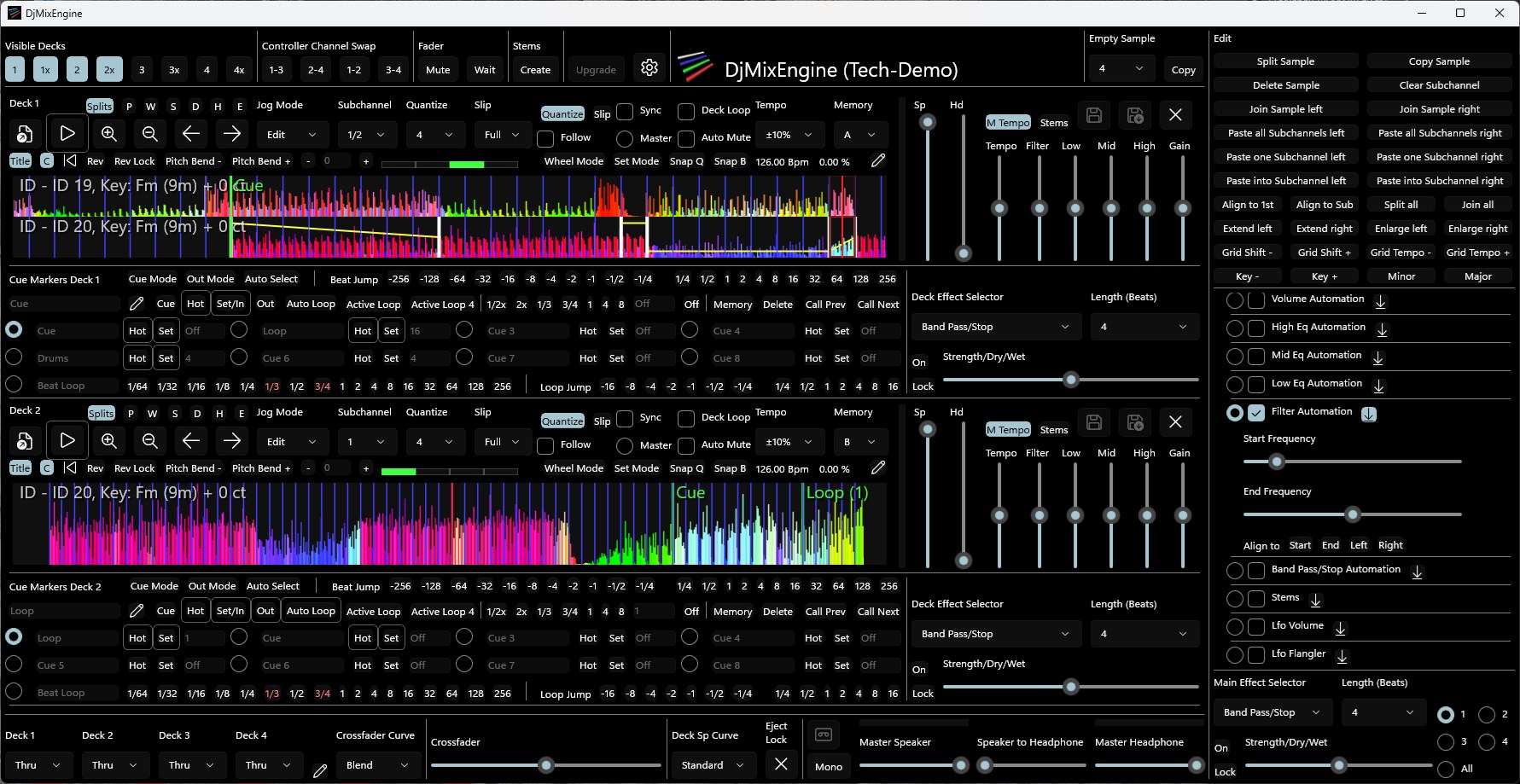The width and height of the screenshot is (1520, 784).
Task: Open the Crossfader Curve dropdown showing Standard
Action: pos(713,764)
